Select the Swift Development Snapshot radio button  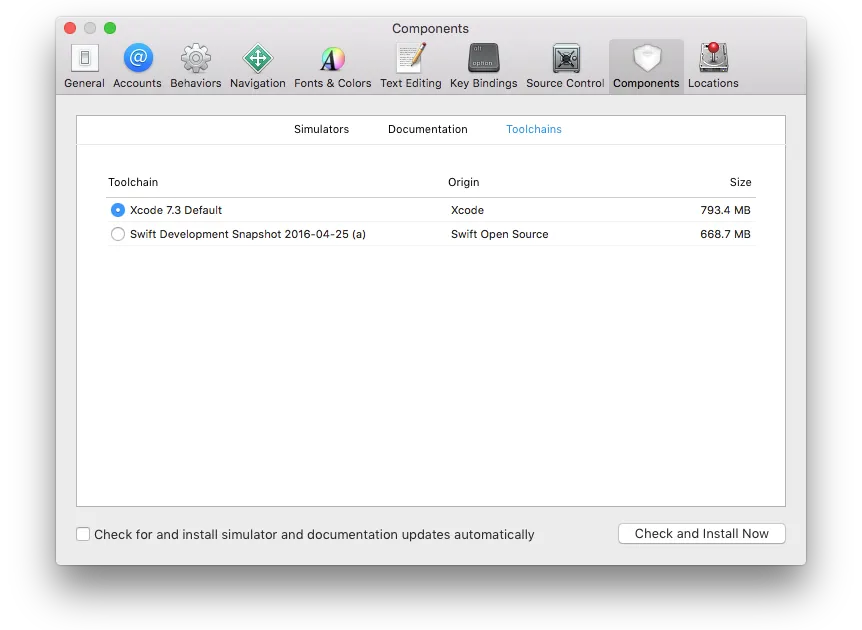tap(118, 234)
